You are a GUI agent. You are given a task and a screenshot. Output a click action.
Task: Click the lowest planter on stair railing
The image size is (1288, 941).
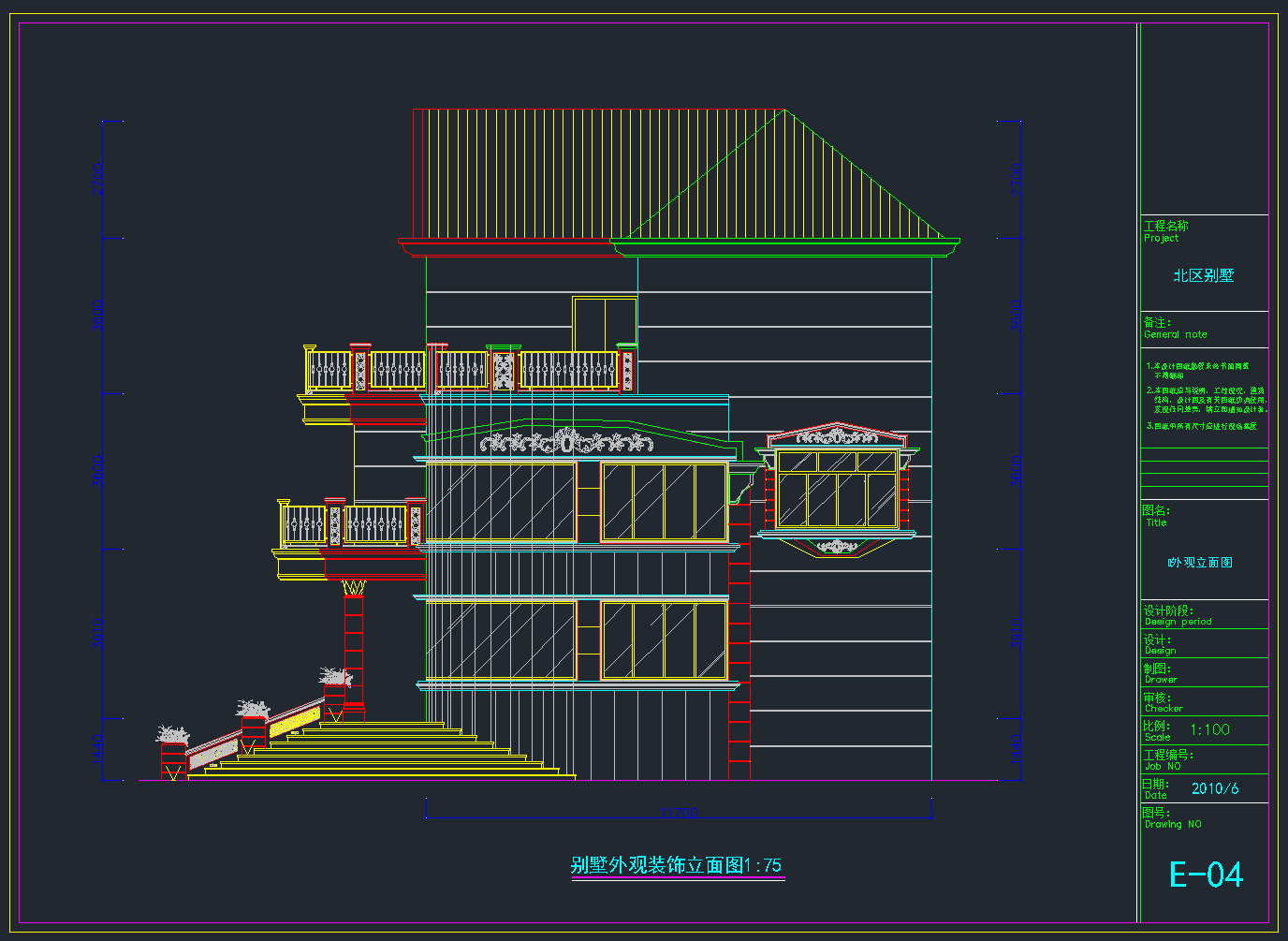[172, 736]
